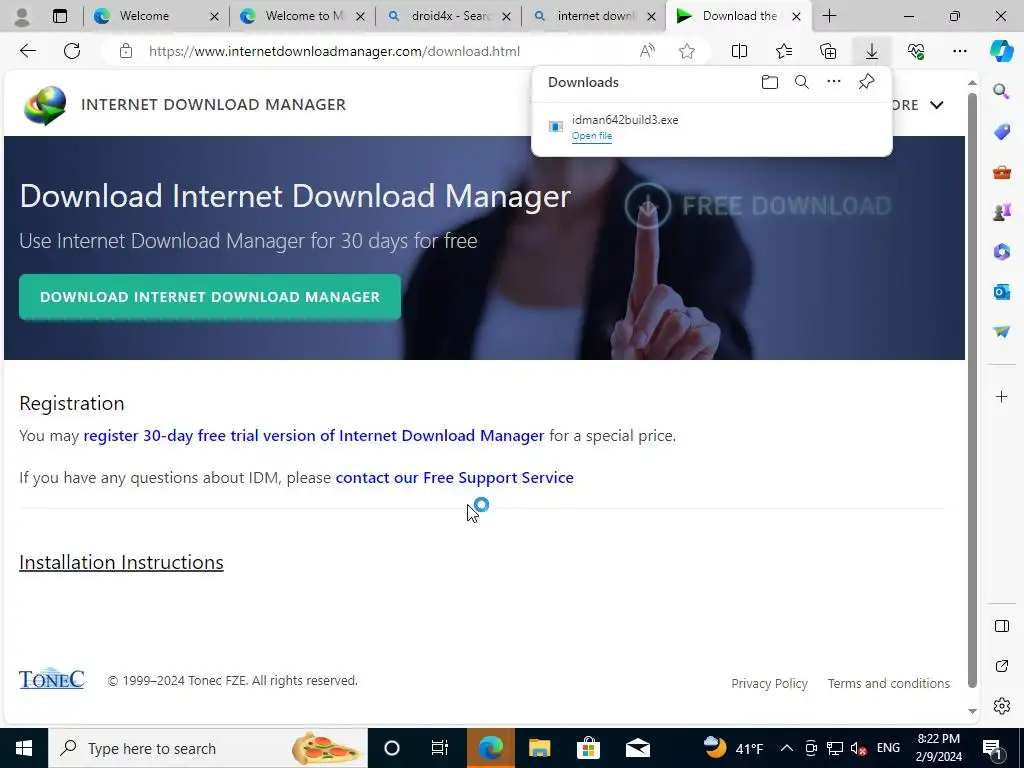The width and height of the screenshot is (1024, 768).
Task: Toggle the Downloads toolbar icon
Action: click(x=872, y=51)
